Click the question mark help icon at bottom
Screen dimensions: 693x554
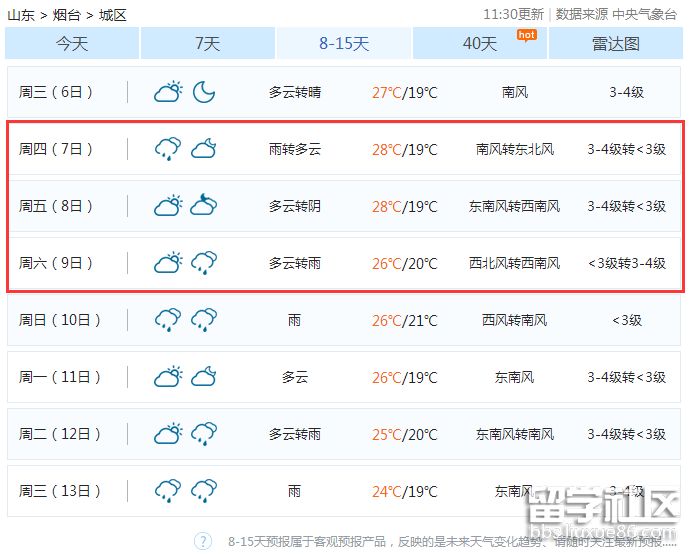[x=203, y=541]
